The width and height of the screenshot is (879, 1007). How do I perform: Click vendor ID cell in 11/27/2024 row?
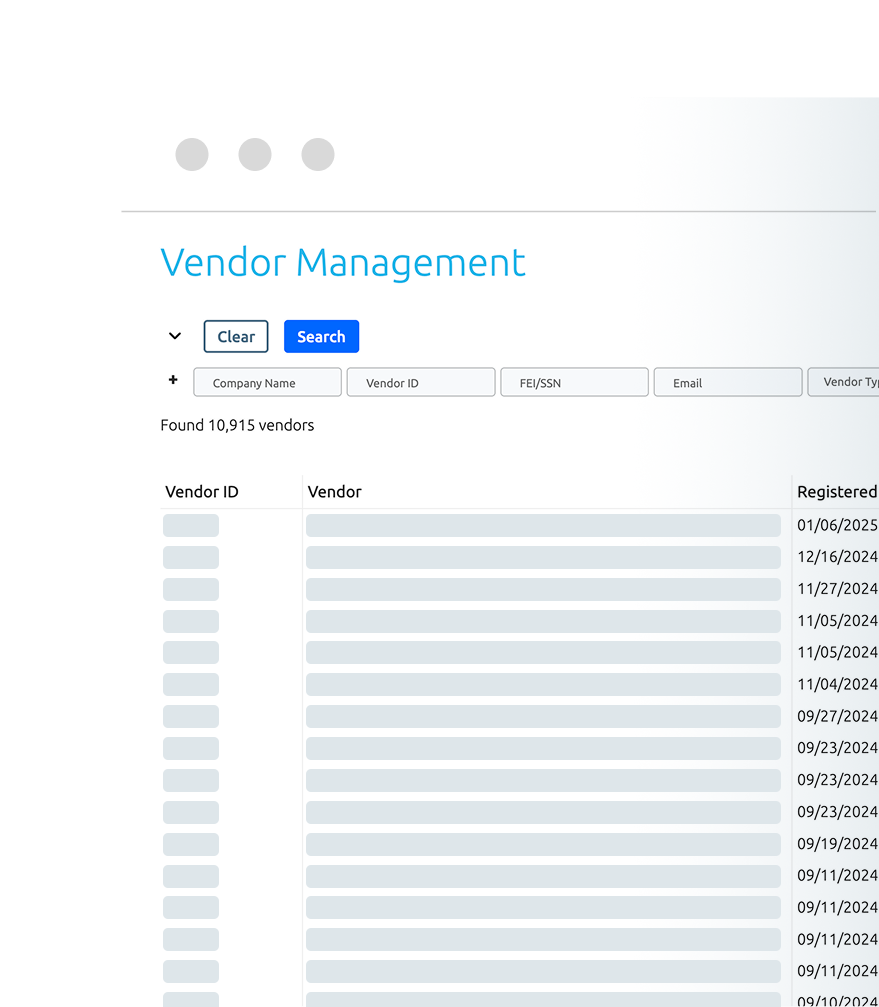pos(191,589)
